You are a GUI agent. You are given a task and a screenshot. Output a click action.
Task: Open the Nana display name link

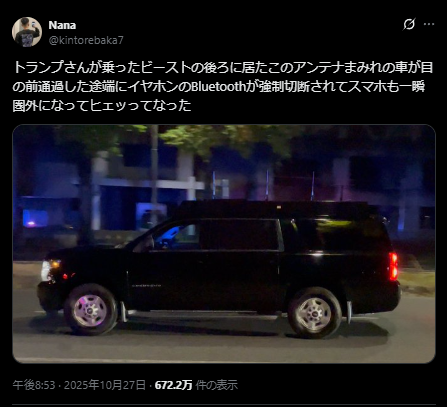[x=62, y=25]
